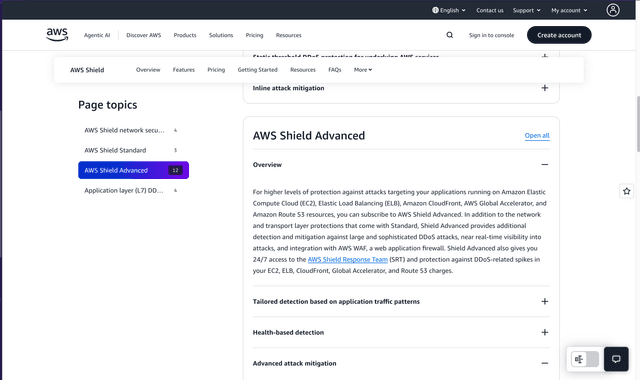The image size is (640, 380).
Task: Open the Products menu
Action: pos(185,35)
